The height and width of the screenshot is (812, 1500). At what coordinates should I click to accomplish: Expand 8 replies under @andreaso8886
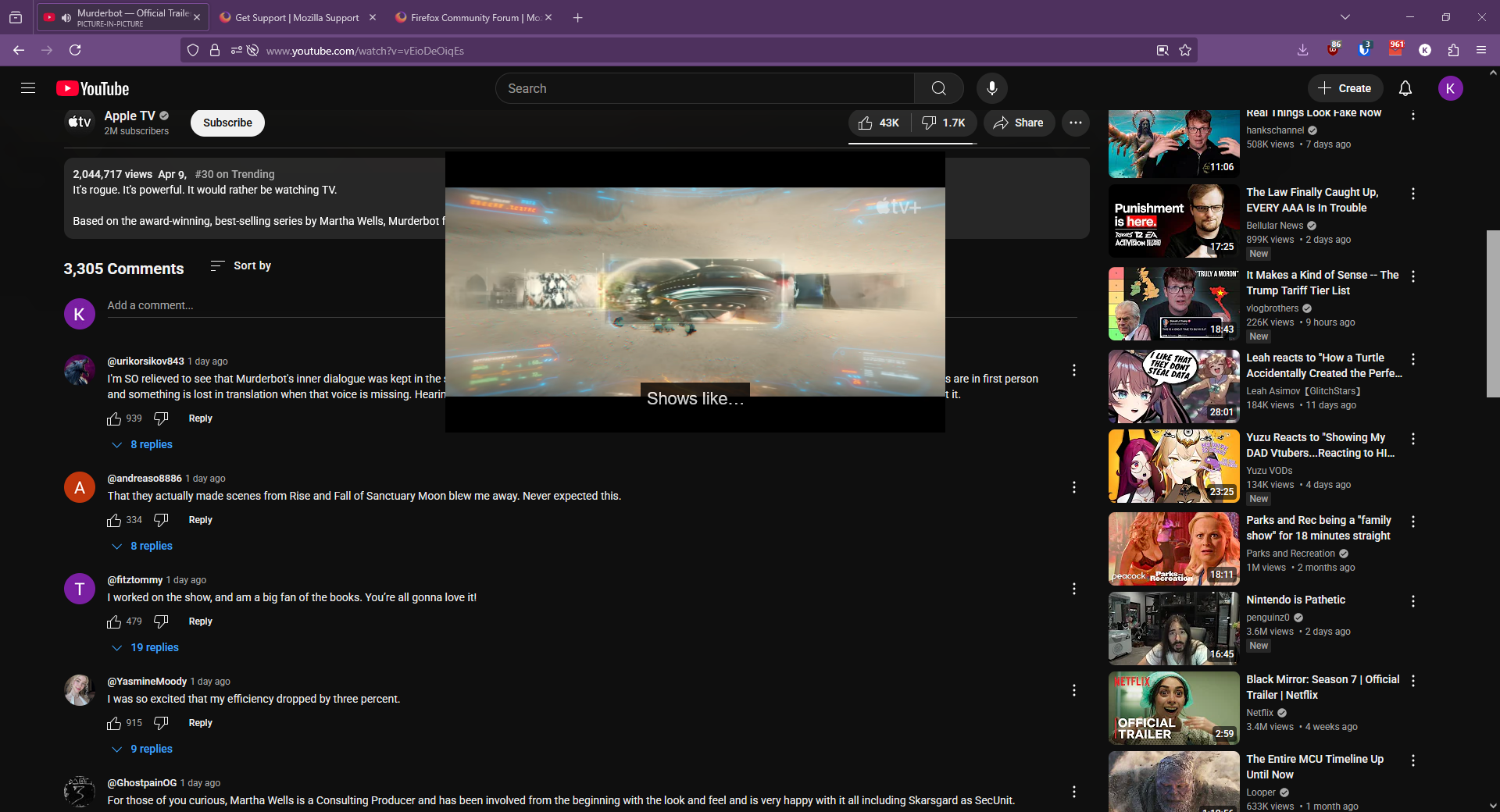tap(142, 546)
